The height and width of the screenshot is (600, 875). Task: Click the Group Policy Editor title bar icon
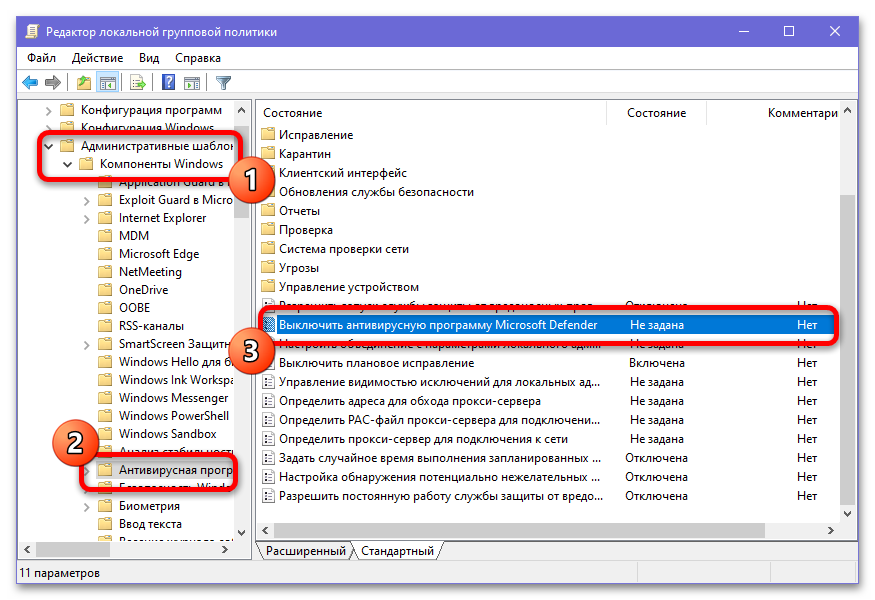coord(32,32)
